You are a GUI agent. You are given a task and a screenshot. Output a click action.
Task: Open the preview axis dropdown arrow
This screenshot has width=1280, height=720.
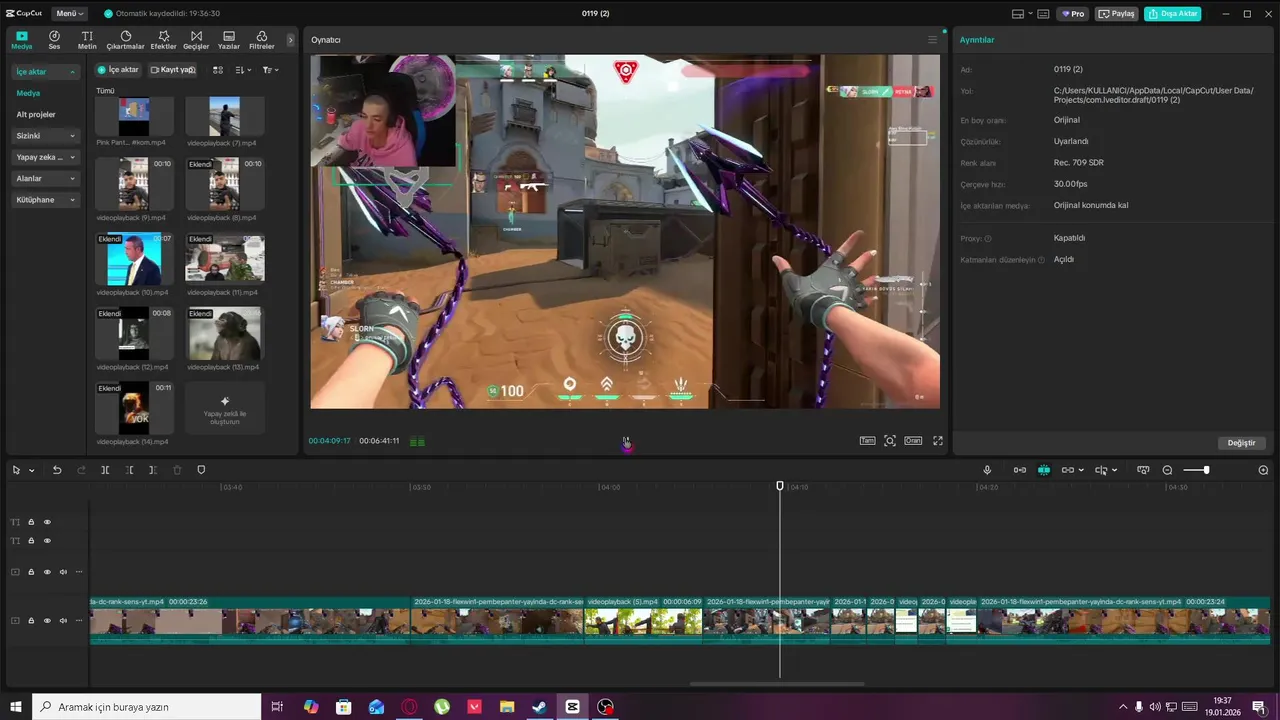coord(1114,470)
